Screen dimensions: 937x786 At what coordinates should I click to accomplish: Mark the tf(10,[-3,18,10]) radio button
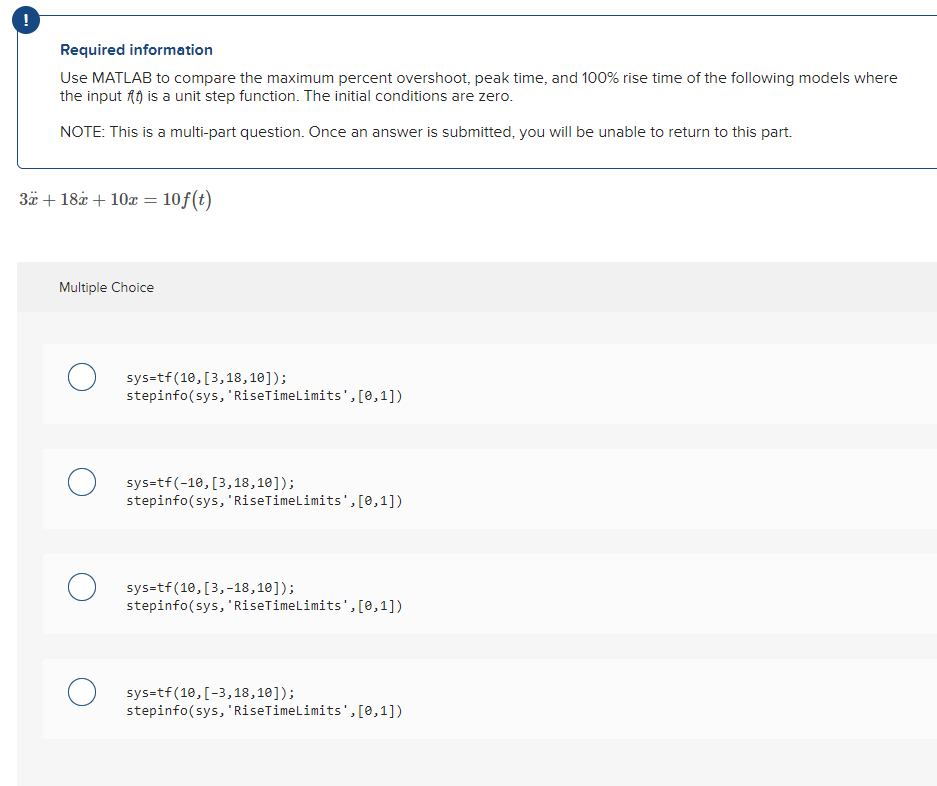[x=82, y=692]
